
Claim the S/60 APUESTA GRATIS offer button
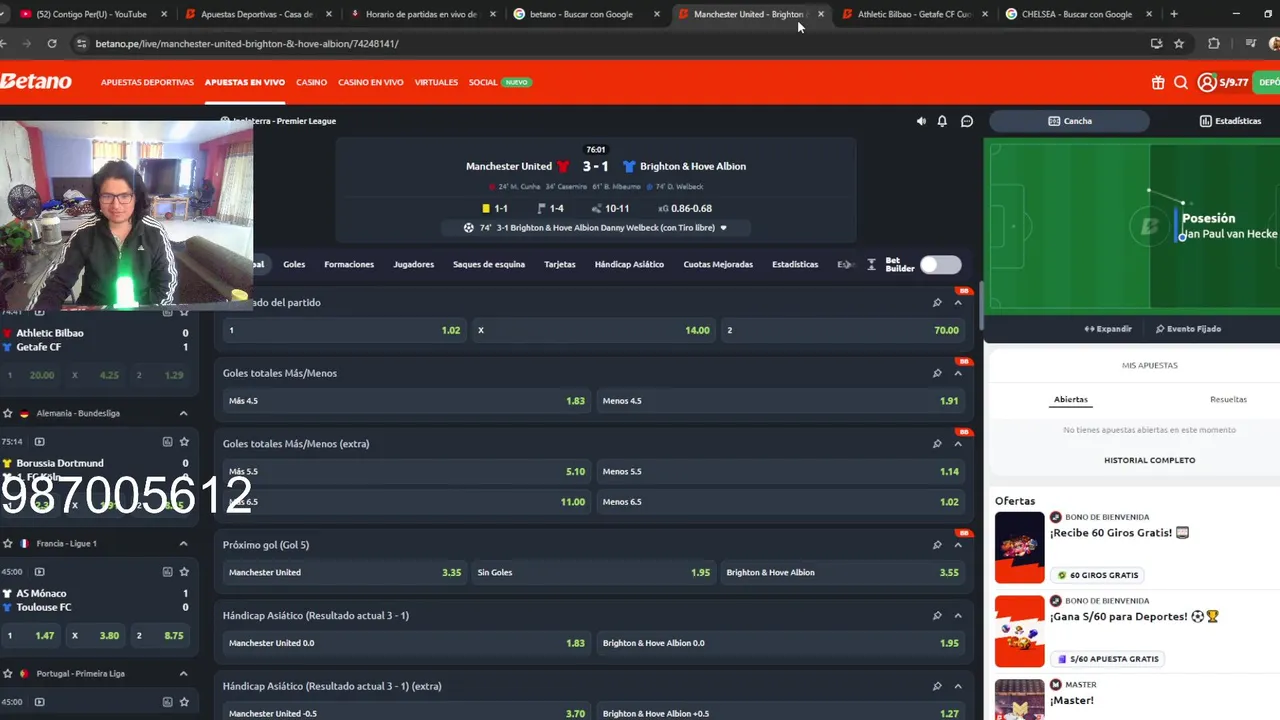click(1108, 659)
